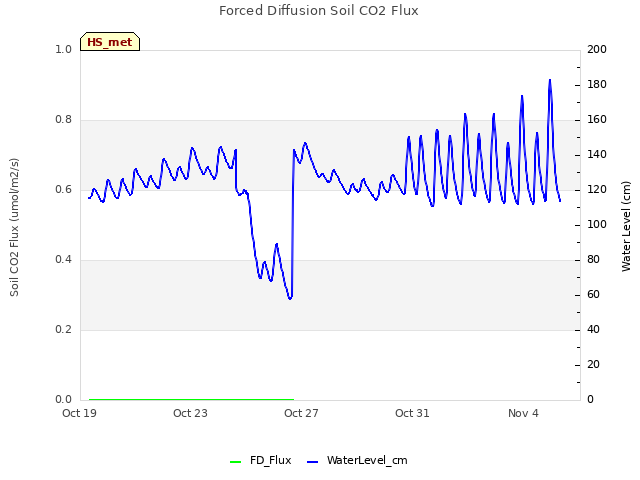Viewport: 640px width, 480px height.
Task: Click the 0.2 left axis tick label
Action: pyautogui.click(x=64, y=329)
